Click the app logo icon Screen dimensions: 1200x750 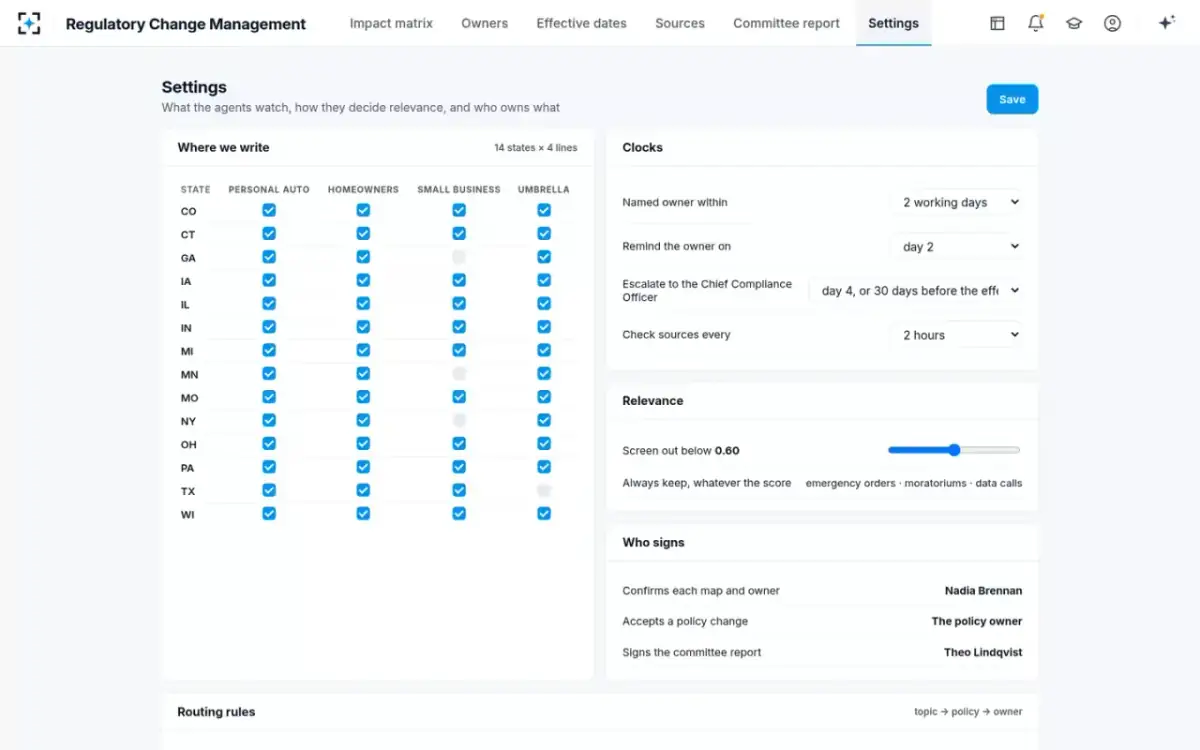tap(29, 23)
